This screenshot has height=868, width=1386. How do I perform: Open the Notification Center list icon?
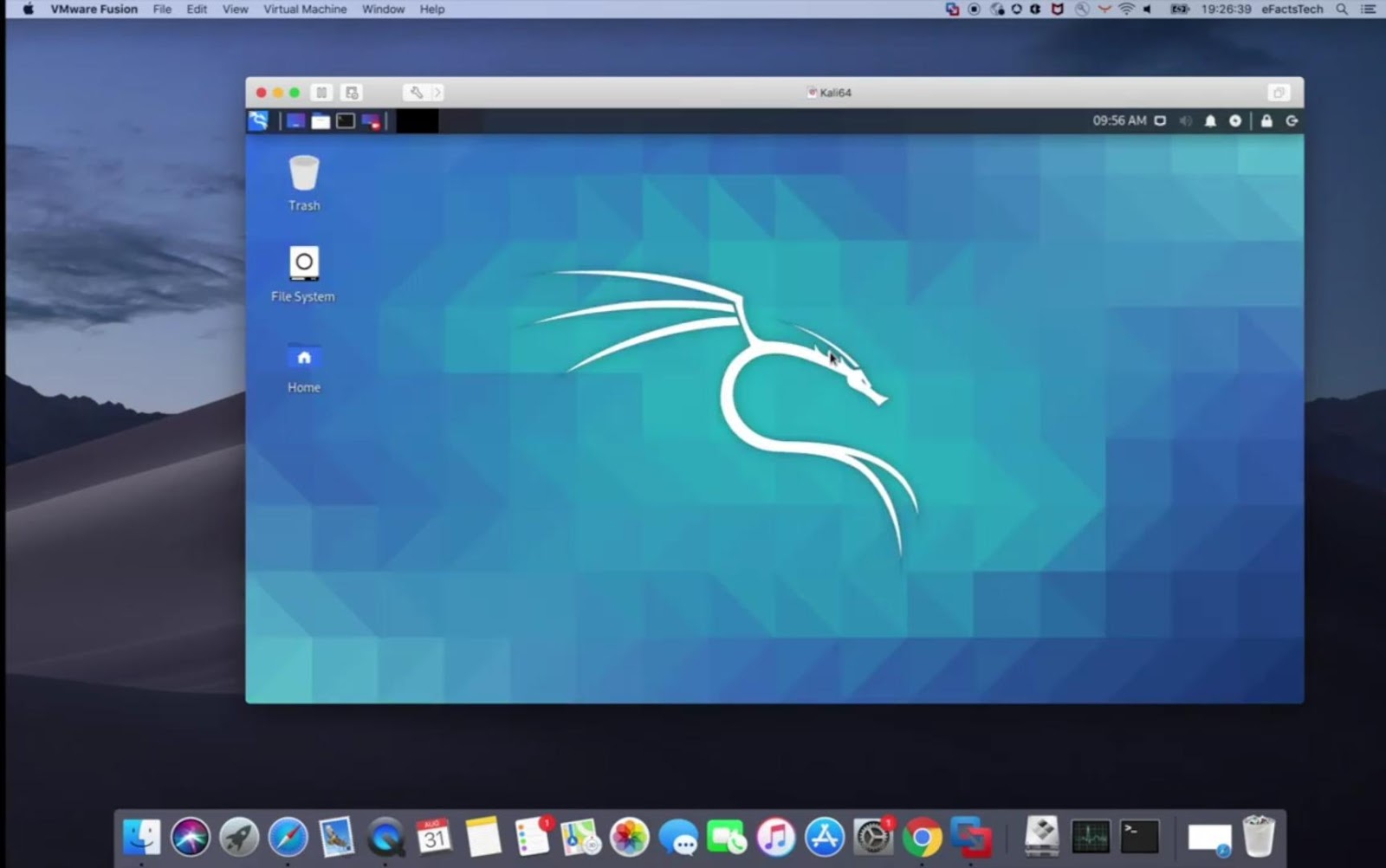tap(1369, 10)
